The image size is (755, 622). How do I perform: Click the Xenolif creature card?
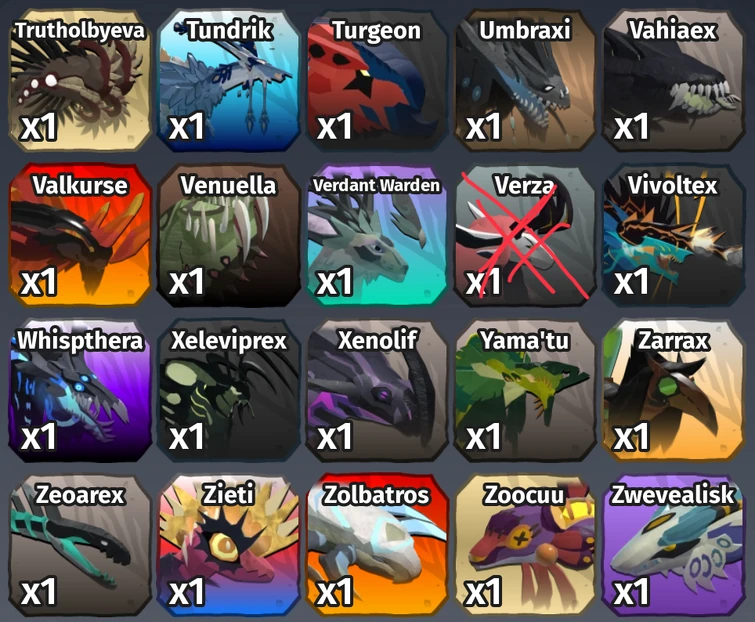[377, 390]
